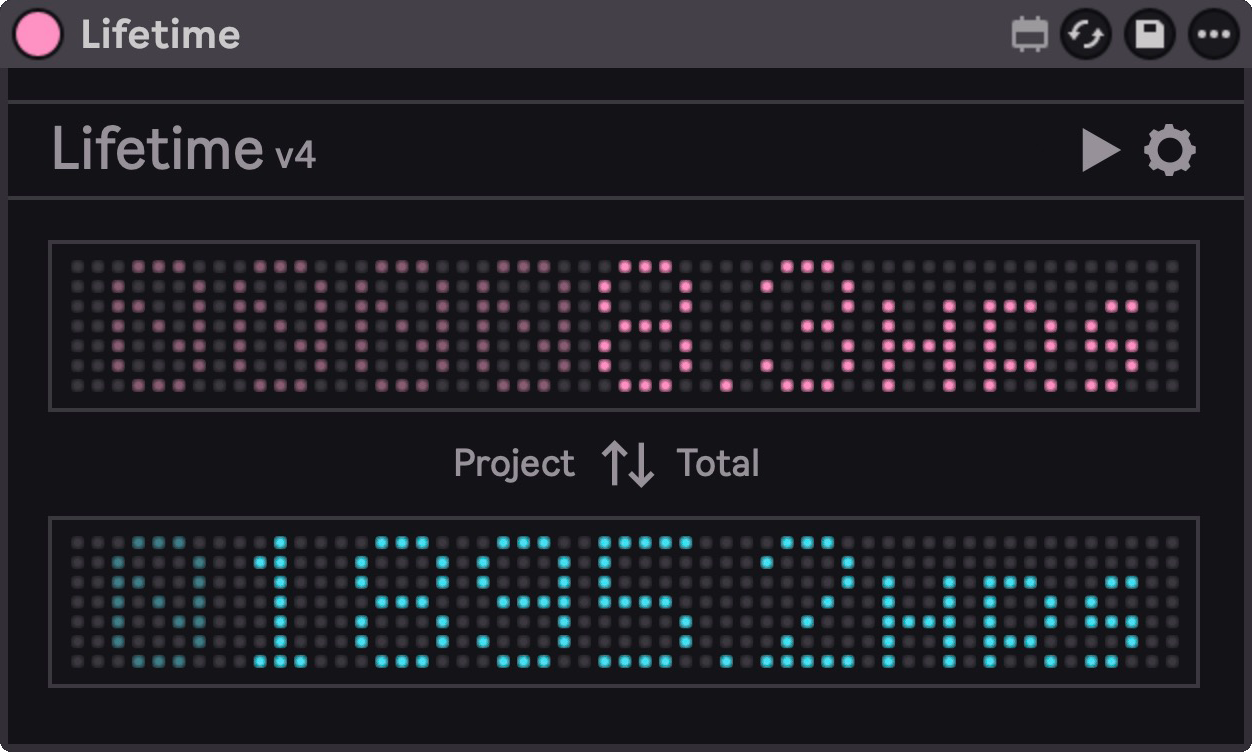Save preset with the floppy disk icon

pos(1149,35)
